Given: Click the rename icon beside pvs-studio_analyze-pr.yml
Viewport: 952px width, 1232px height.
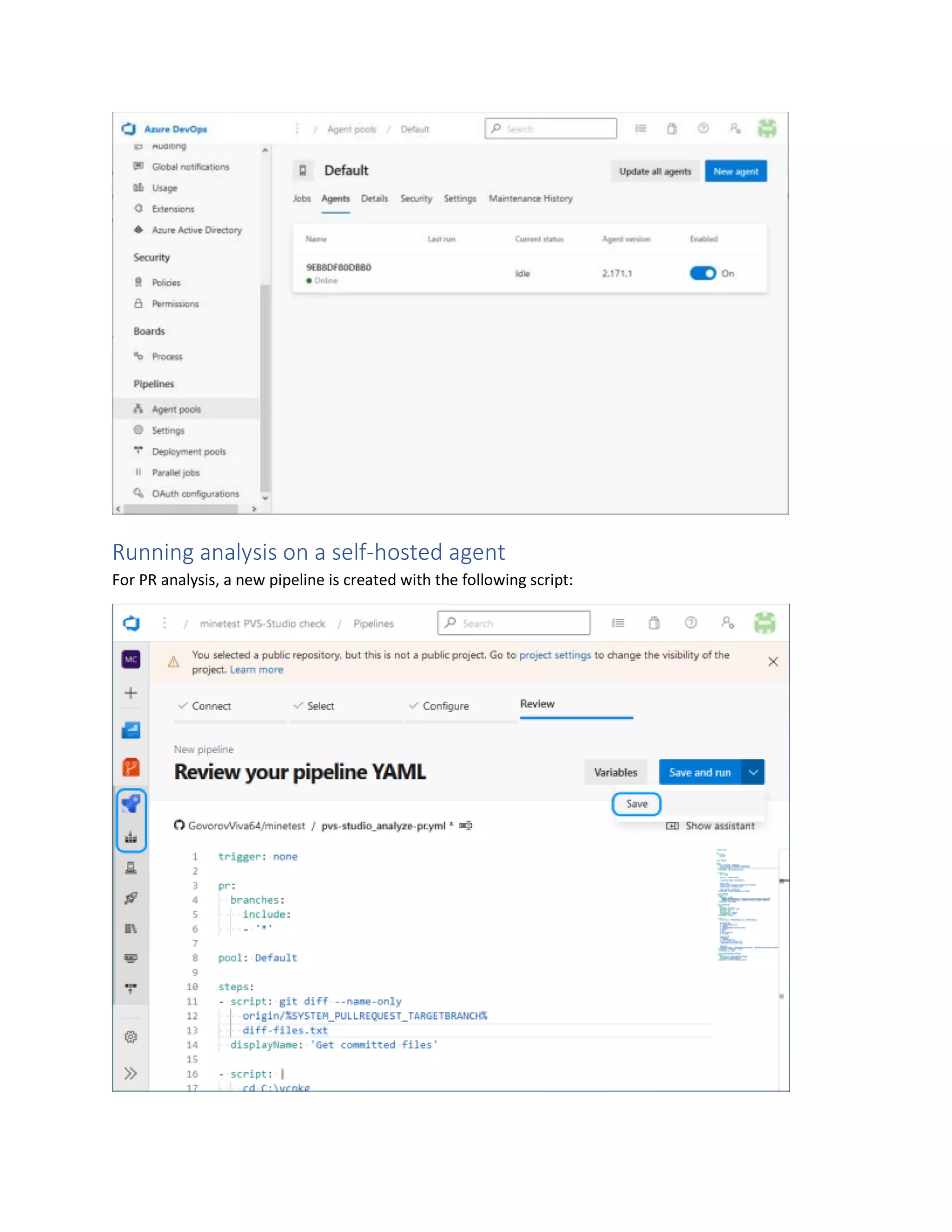Looking at the screenshot, I should point(466,825).
